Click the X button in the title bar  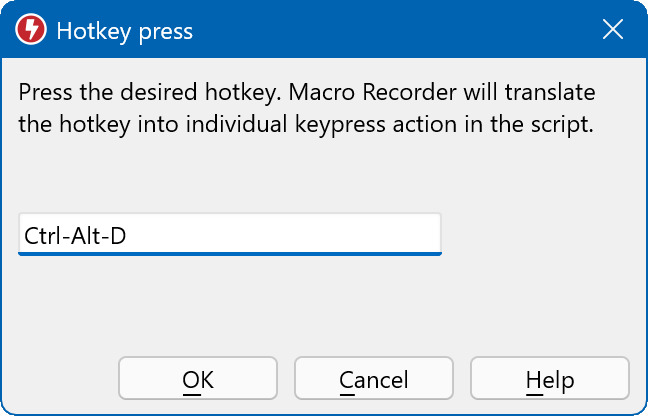click(612, 30)
